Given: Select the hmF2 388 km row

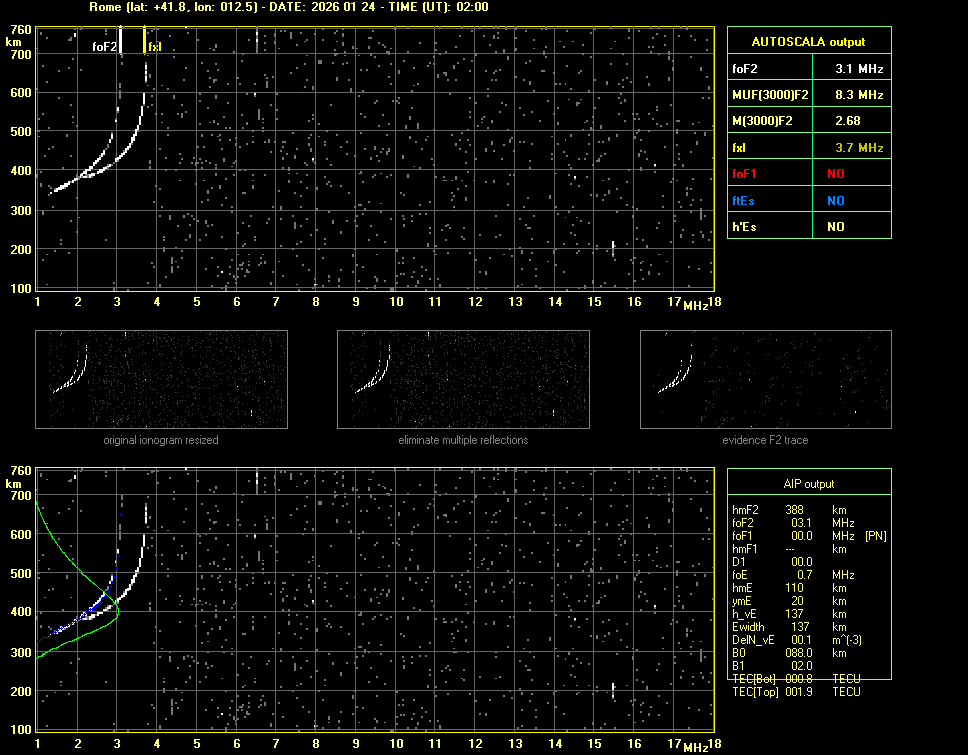Looking at the screenshot, I should [x=796, y=510].
